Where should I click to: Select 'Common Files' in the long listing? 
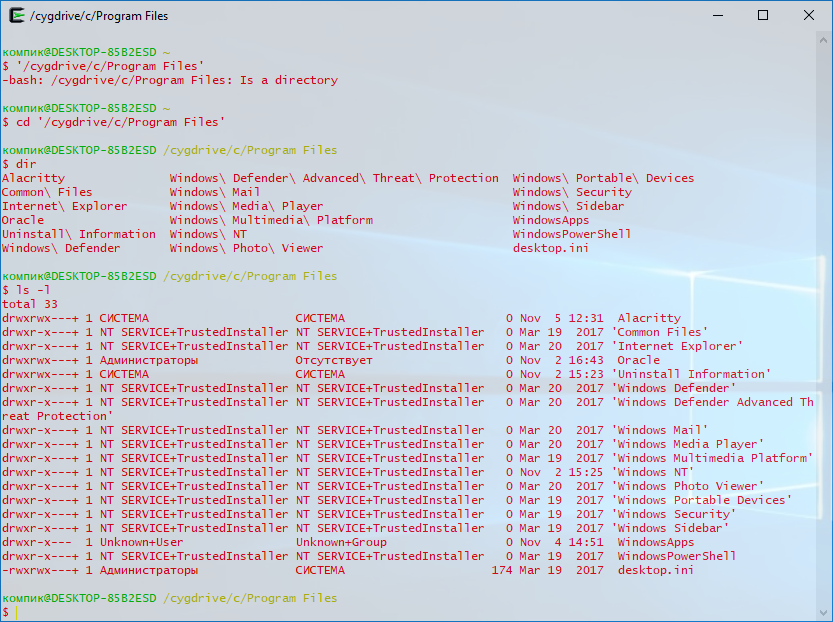(659, 332)
